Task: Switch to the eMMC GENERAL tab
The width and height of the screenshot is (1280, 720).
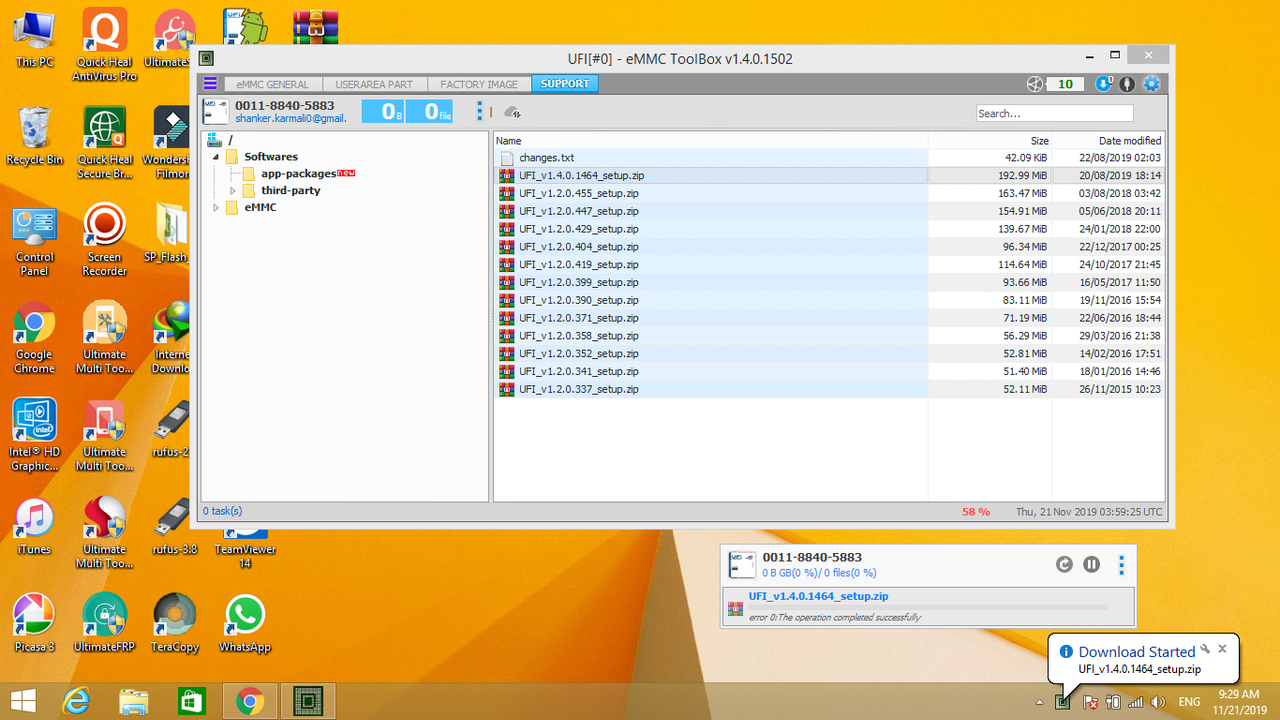Action: (273, 84)
